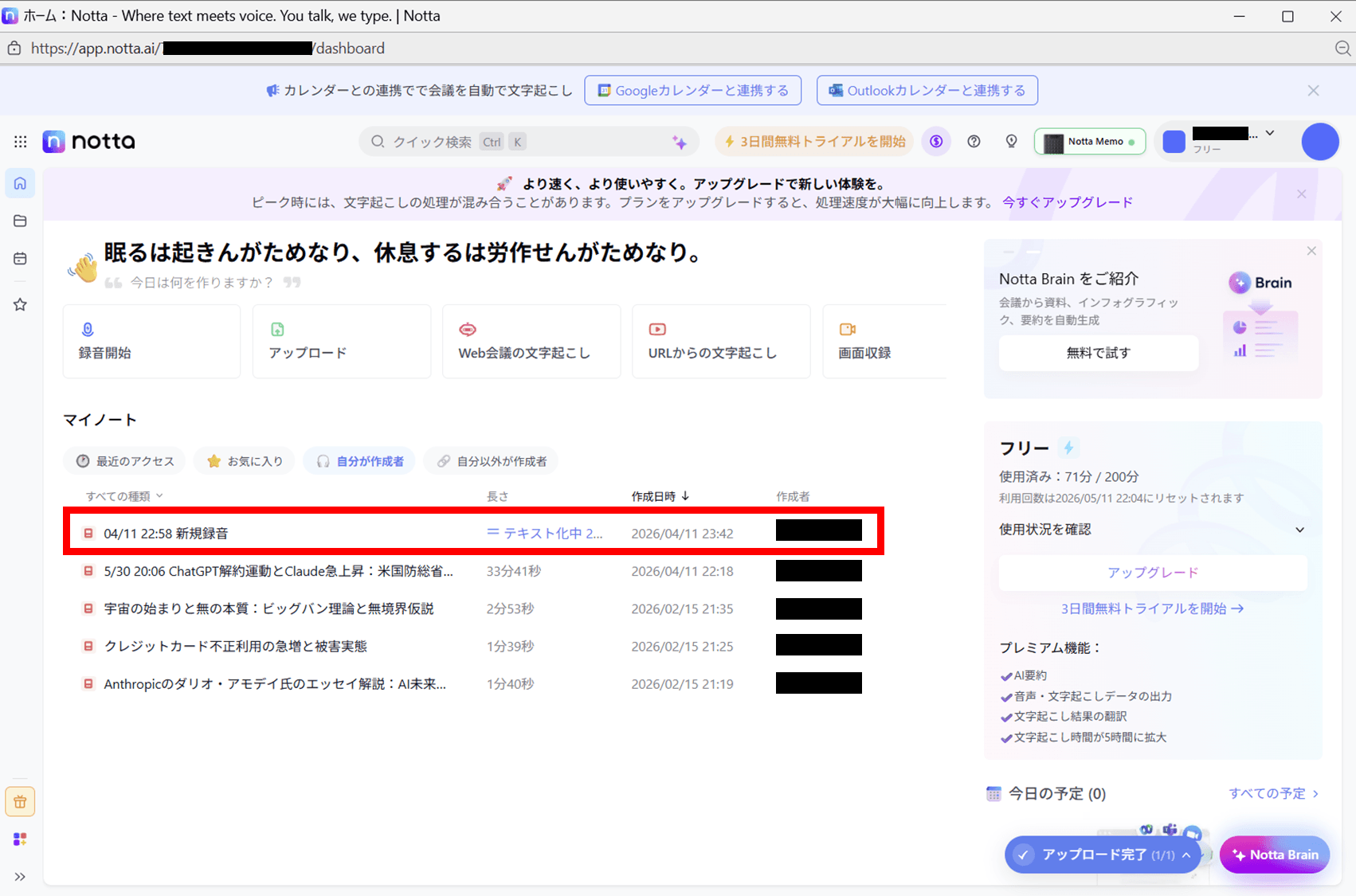This screenshot has height=896, width=1356.
Task: Click 今すぐアップグレード link
Action: tap(1067, 202)
